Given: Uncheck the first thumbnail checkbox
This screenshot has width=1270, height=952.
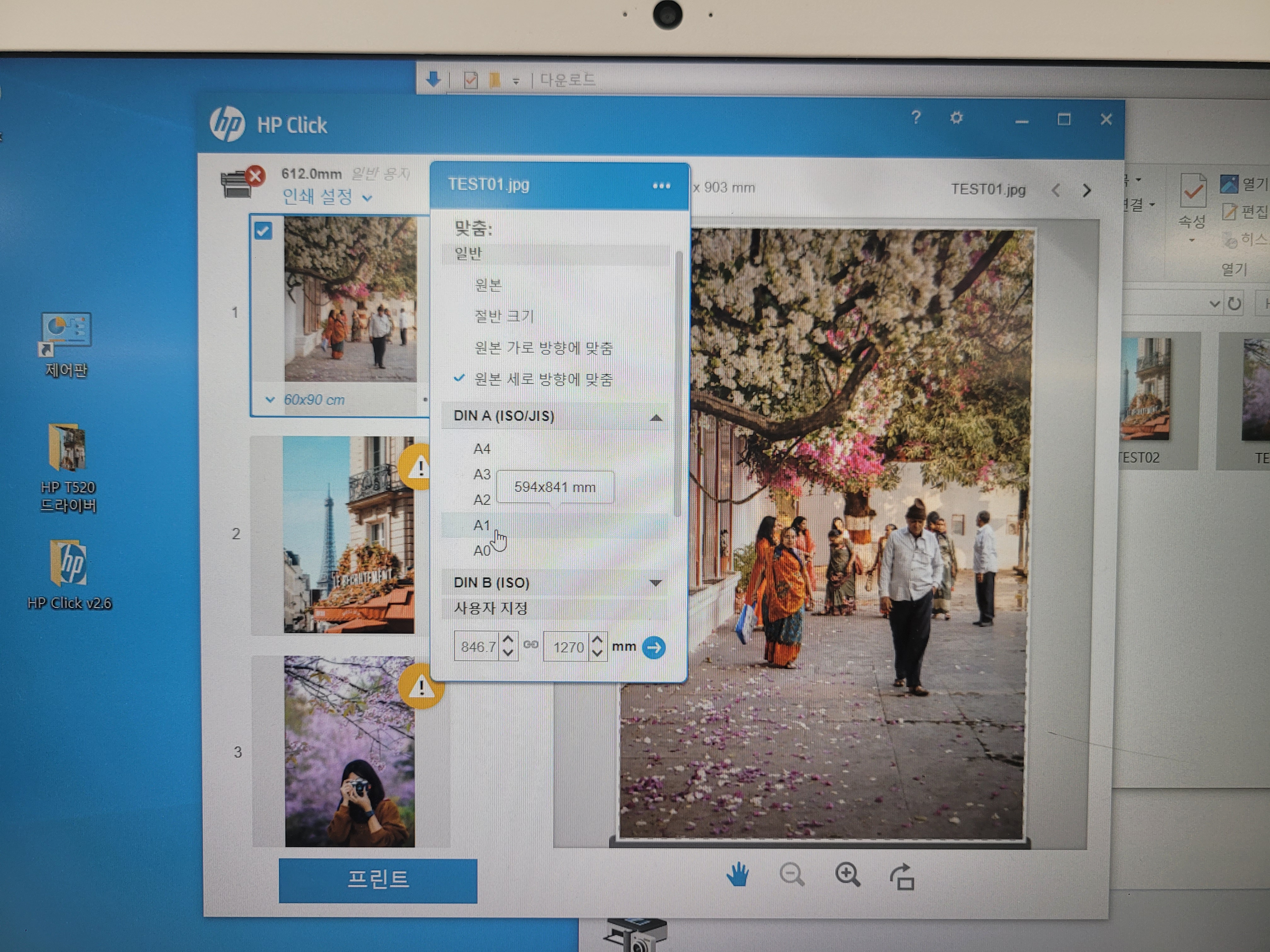Looking at the screenshot, I should [264, 231].
